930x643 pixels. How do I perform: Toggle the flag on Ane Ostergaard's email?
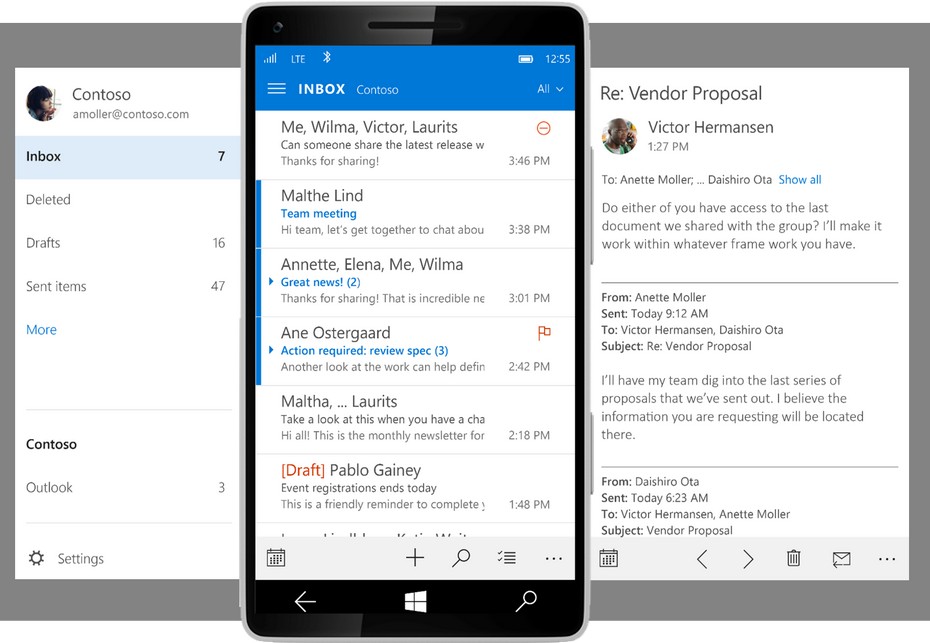pyautogui.click(x=544, y=333)
